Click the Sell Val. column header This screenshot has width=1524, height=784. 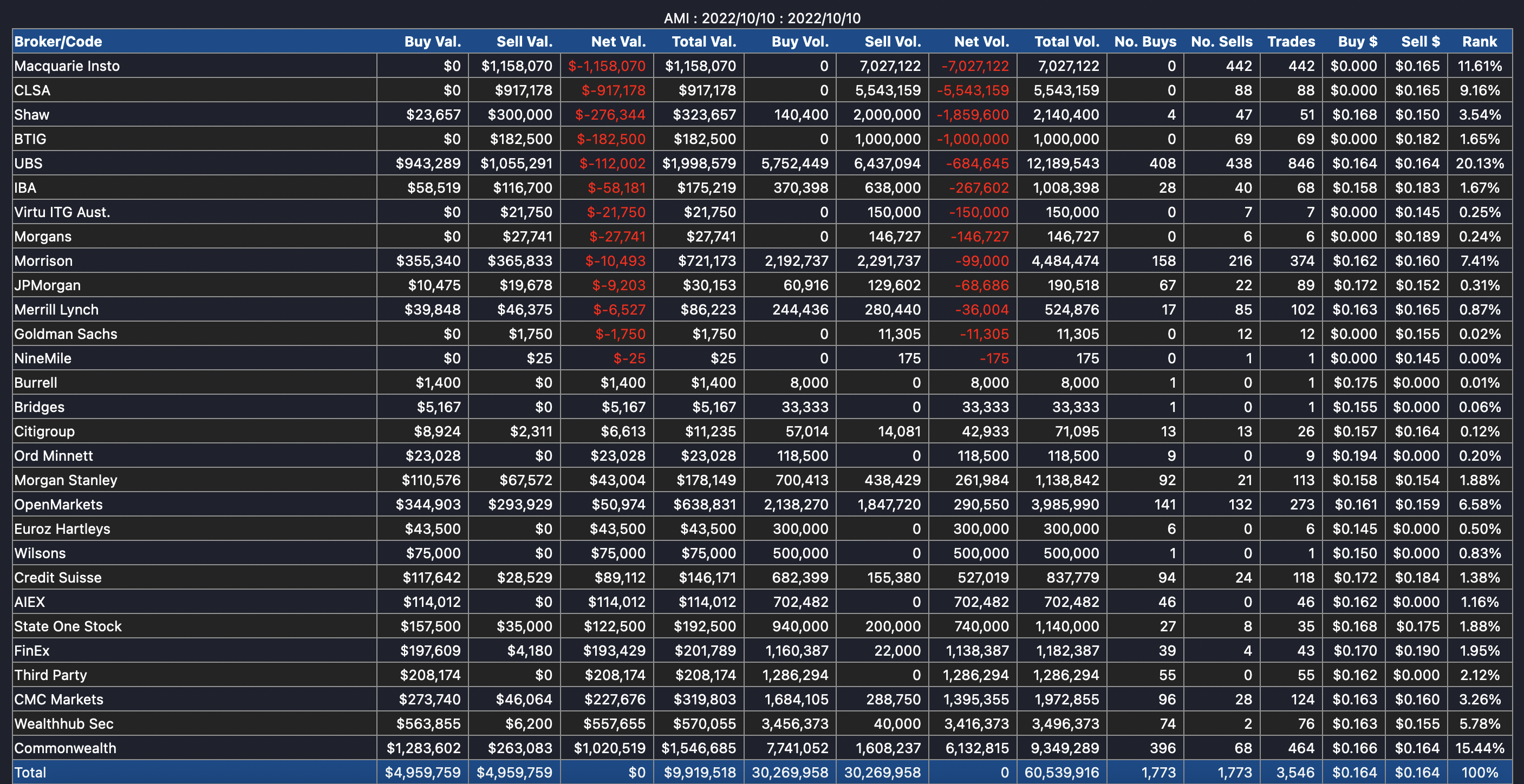(524, 41)
